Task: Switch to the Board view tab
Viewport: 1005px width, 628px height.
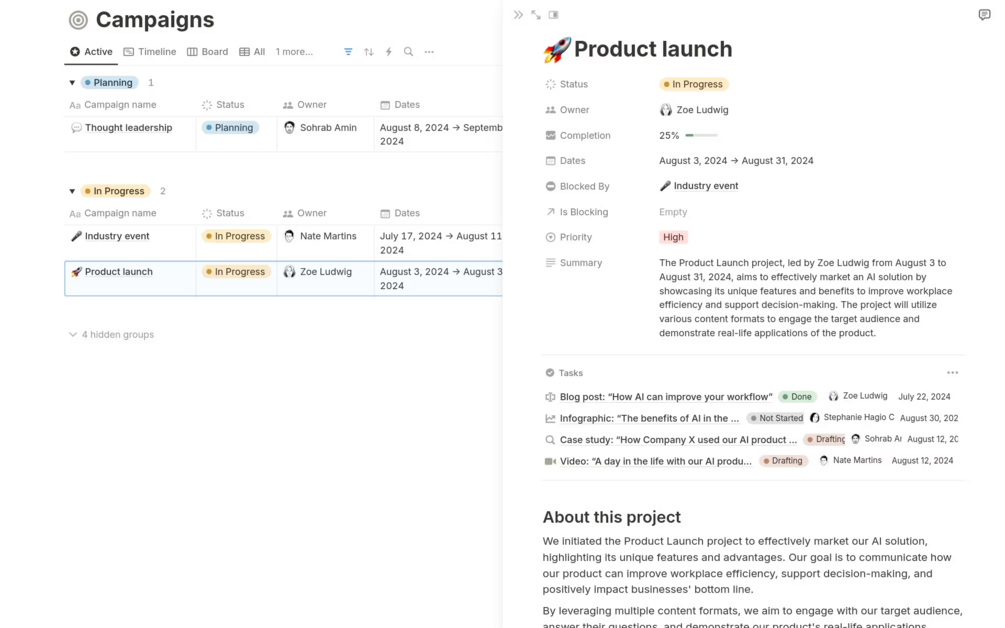Action: coord(208,52)
